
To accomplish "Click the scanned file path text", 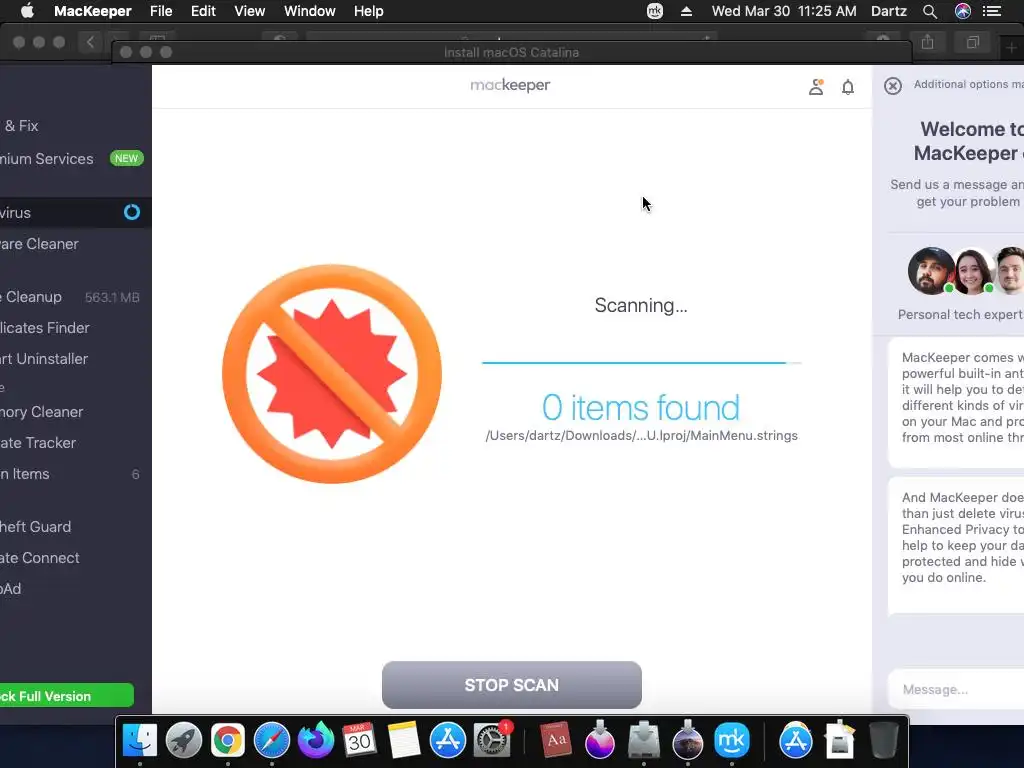I will pyautogui.click(x=641, y=436).
